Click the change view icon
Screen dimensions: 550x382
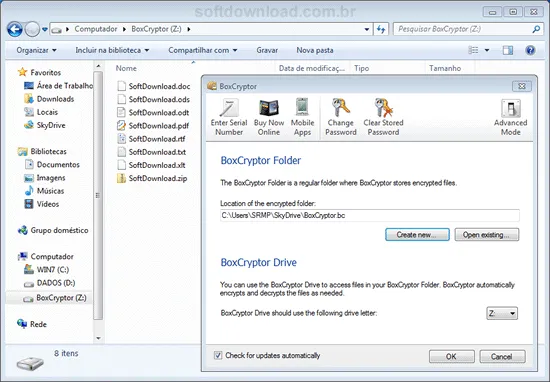click(474, 50)
